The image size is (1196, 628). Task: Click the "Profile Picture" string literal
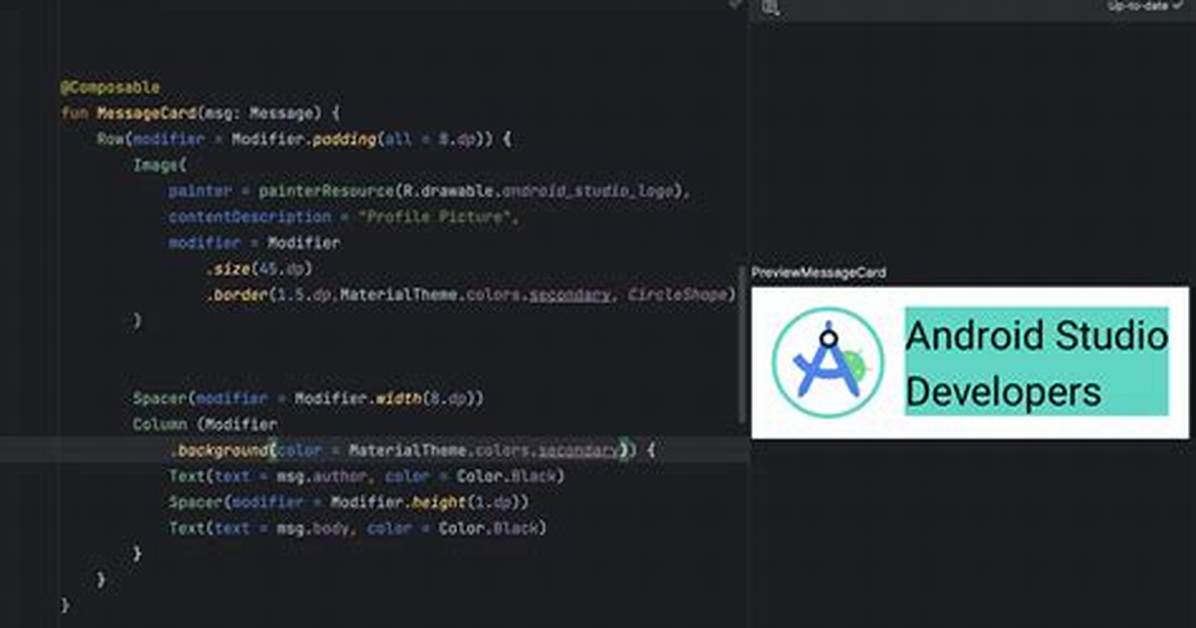click(437, 217)
